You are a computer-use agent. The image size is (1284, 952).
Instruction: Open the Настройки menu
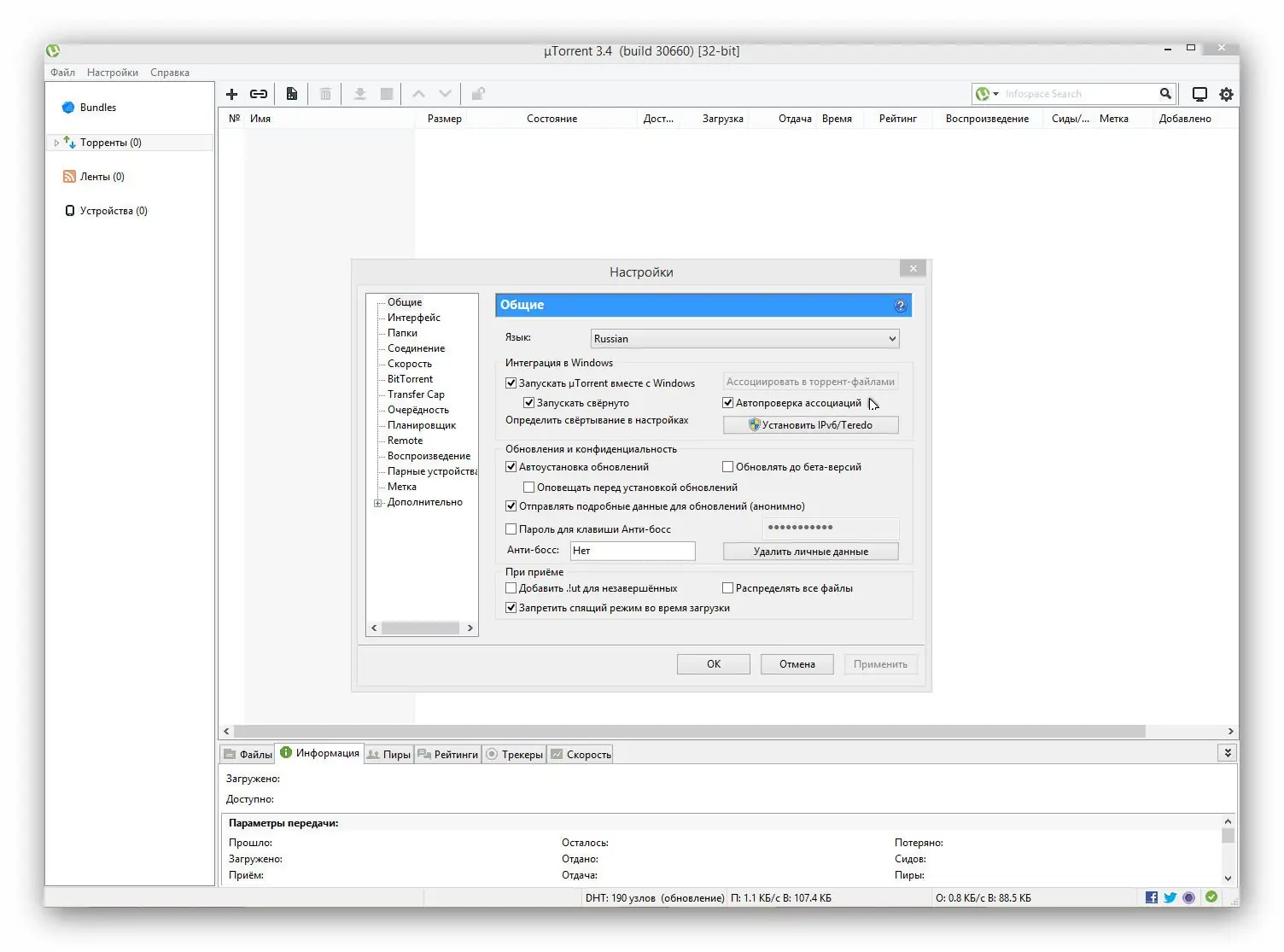click(113, 73)
